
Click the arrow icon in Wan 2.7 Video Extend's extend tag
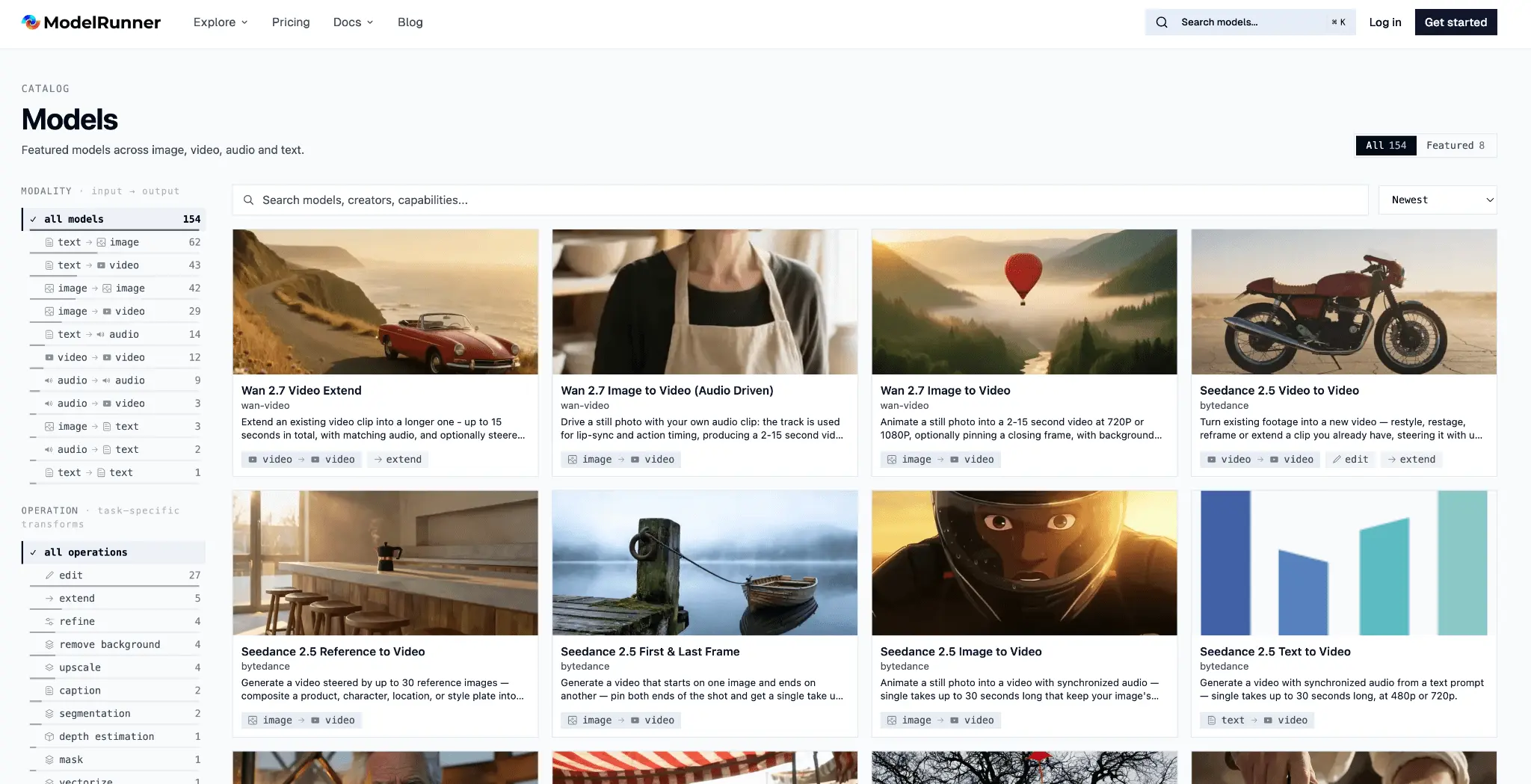378,460
